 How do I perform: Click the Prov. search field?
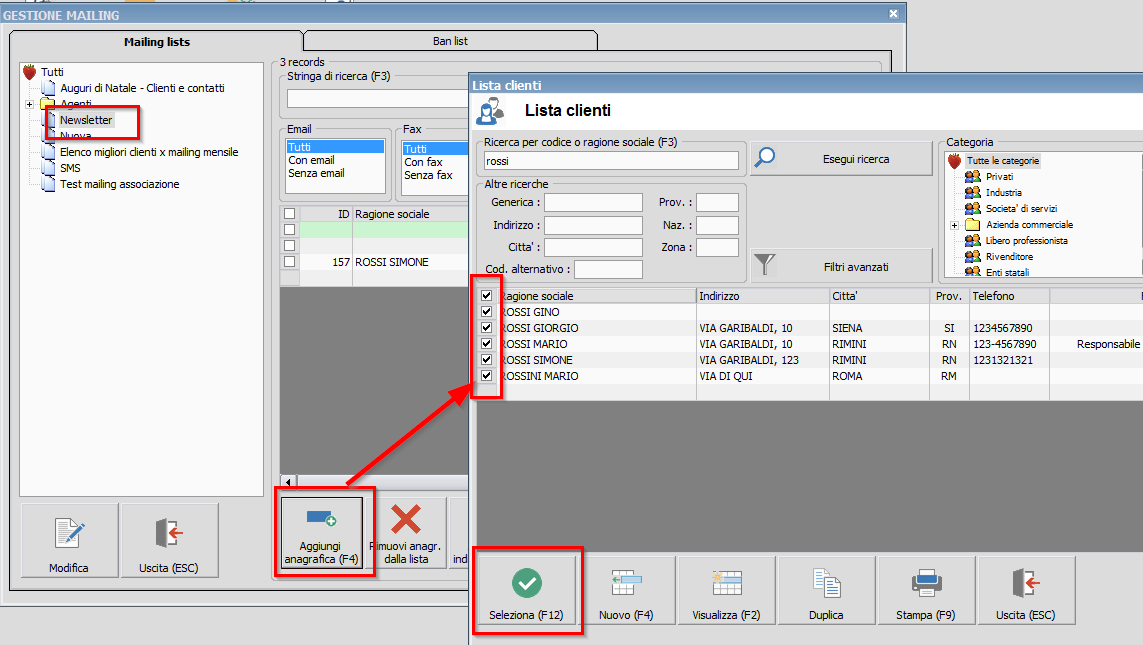(x=717, y=202)
